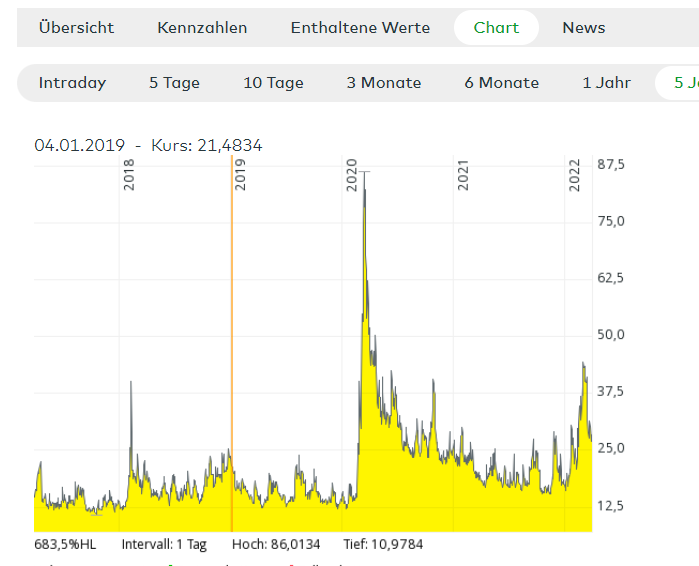
Task: Choose the 5 Tage range
Action: pos(175,83)
